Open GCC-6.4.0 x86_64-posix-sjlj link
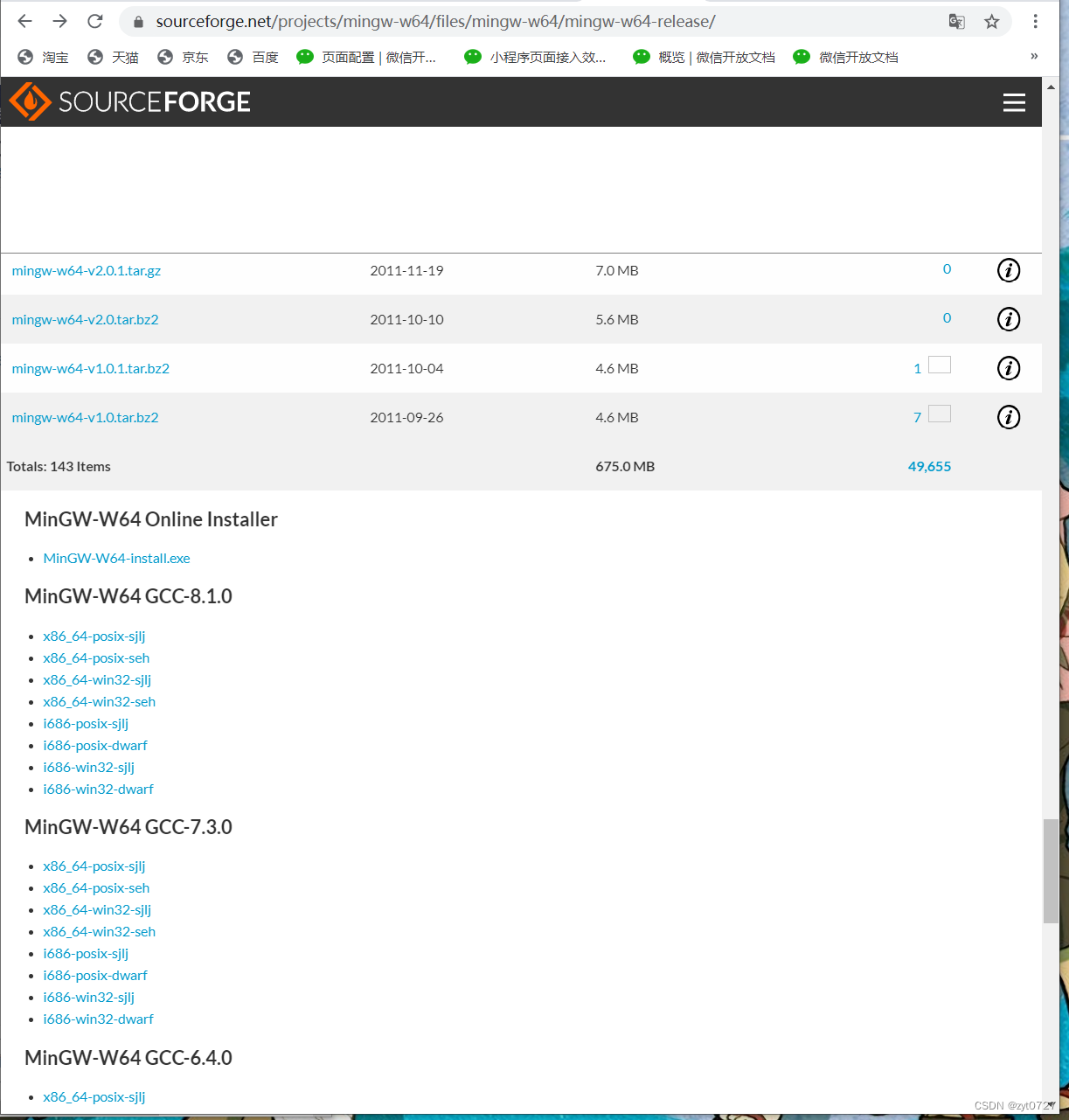Screen dimensions: 1069x1120 click(x=94, y=1097)
